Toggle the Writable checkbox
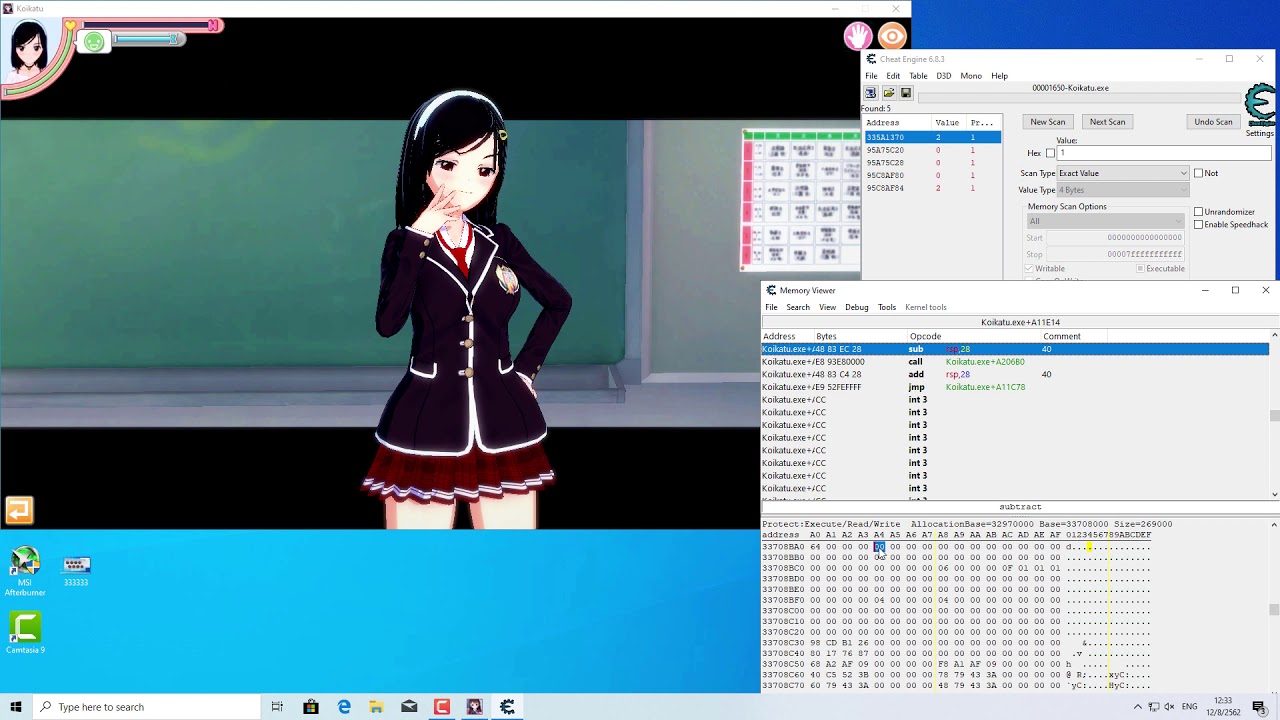 1029,269
